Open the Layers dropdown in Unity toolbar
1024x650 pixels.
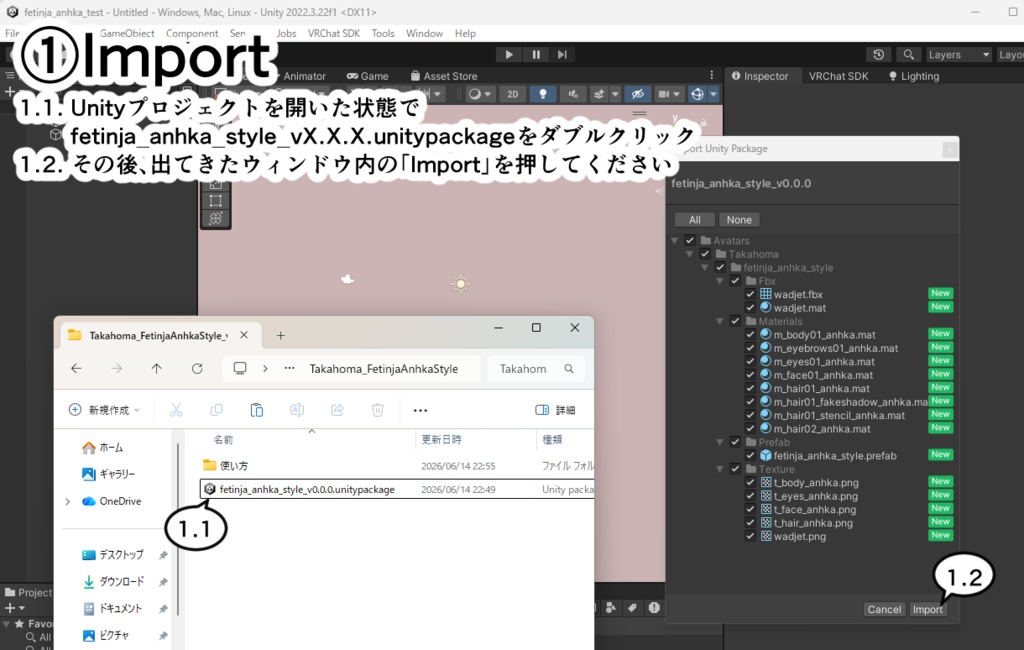coord(958,55)
